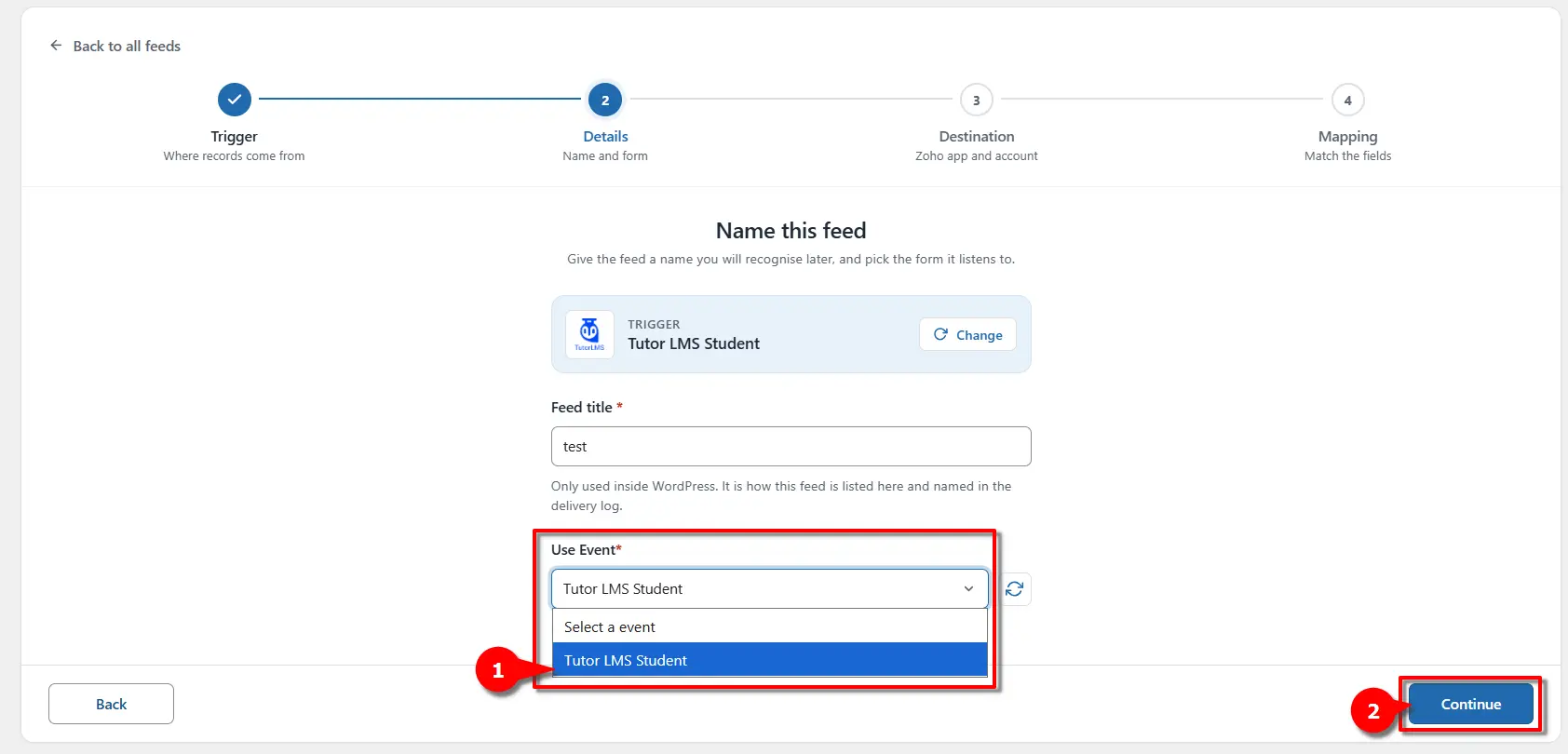The image size is (1568, 754).
Task: Click the 'Name this feed' heading
Action: 791,230
